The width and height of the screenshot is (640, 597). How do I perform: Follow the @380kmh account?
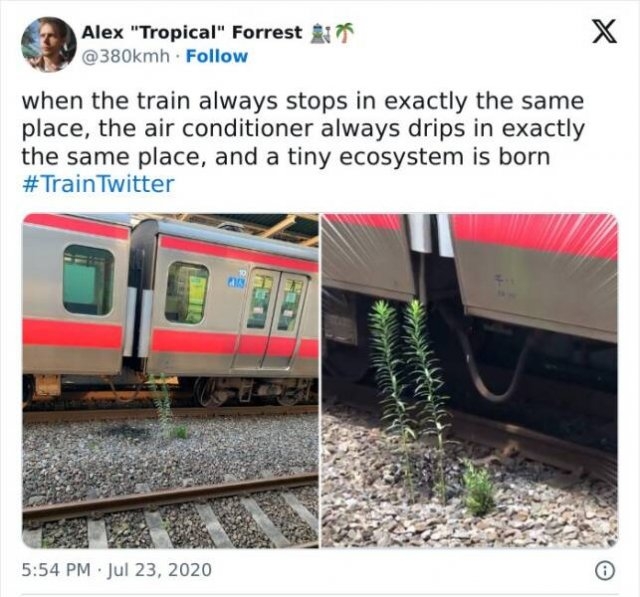217,56
